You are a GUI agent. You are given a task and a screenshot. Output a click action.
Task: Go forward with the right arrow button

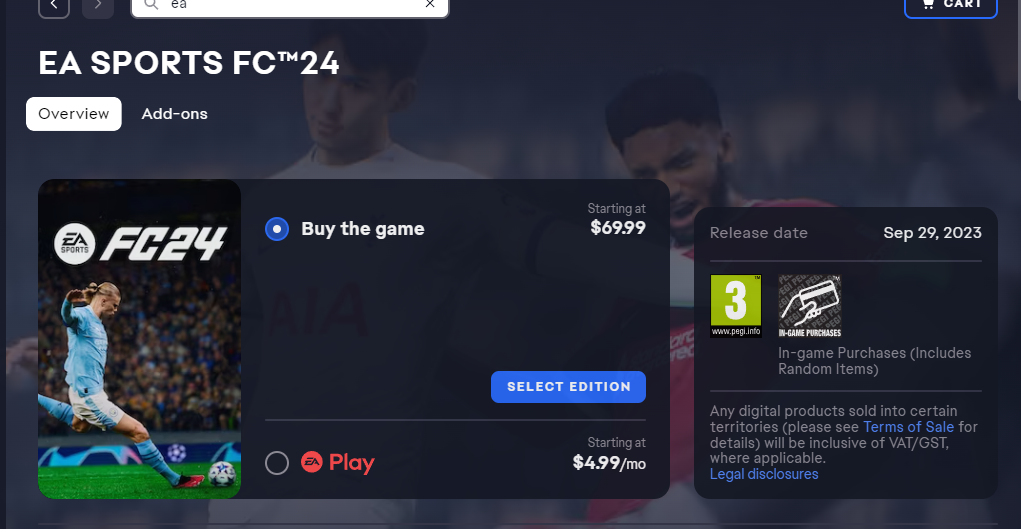click(x=98, y=6)
